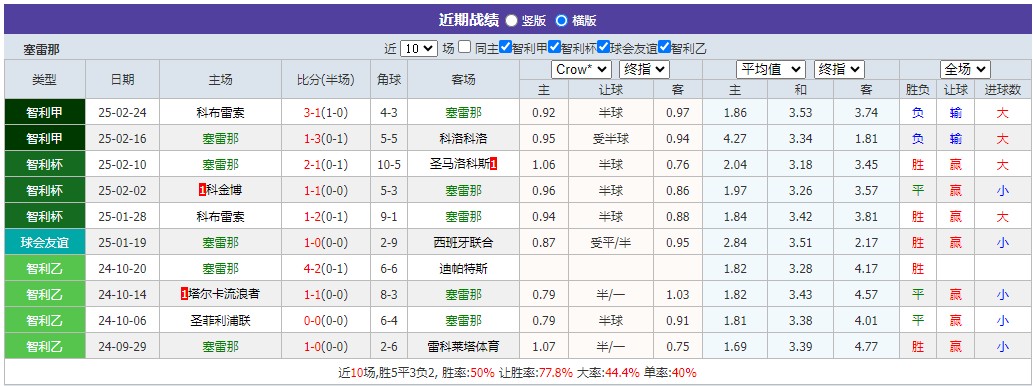The height and width of the screenshot is (386, 1033).
Task: Click the red card badge beside 塔尔卡流浪者
Action: coord(184,294)
